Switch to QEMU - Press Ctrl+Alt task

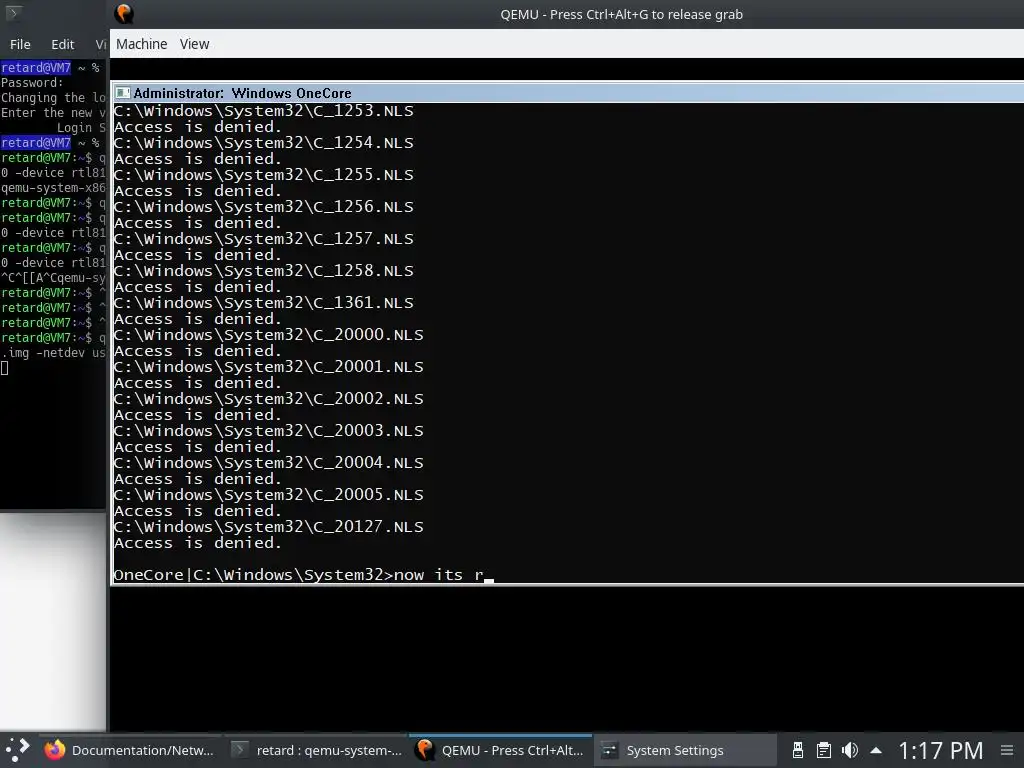click(x=501, y=750)
